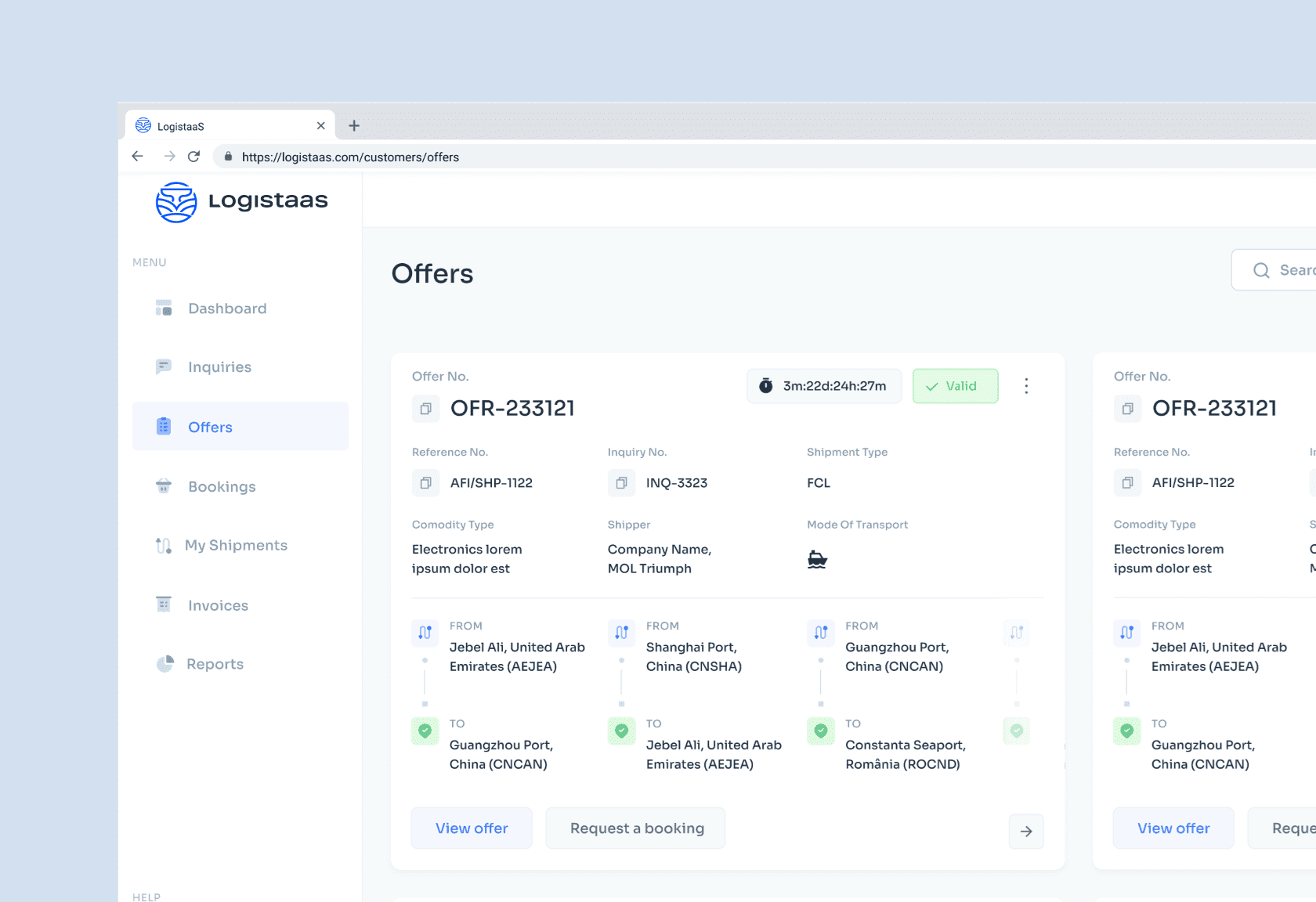The height and width of the screenshot is (902, 1316).
Task: Click the timer icon next to the countdown
Action: 765,385
